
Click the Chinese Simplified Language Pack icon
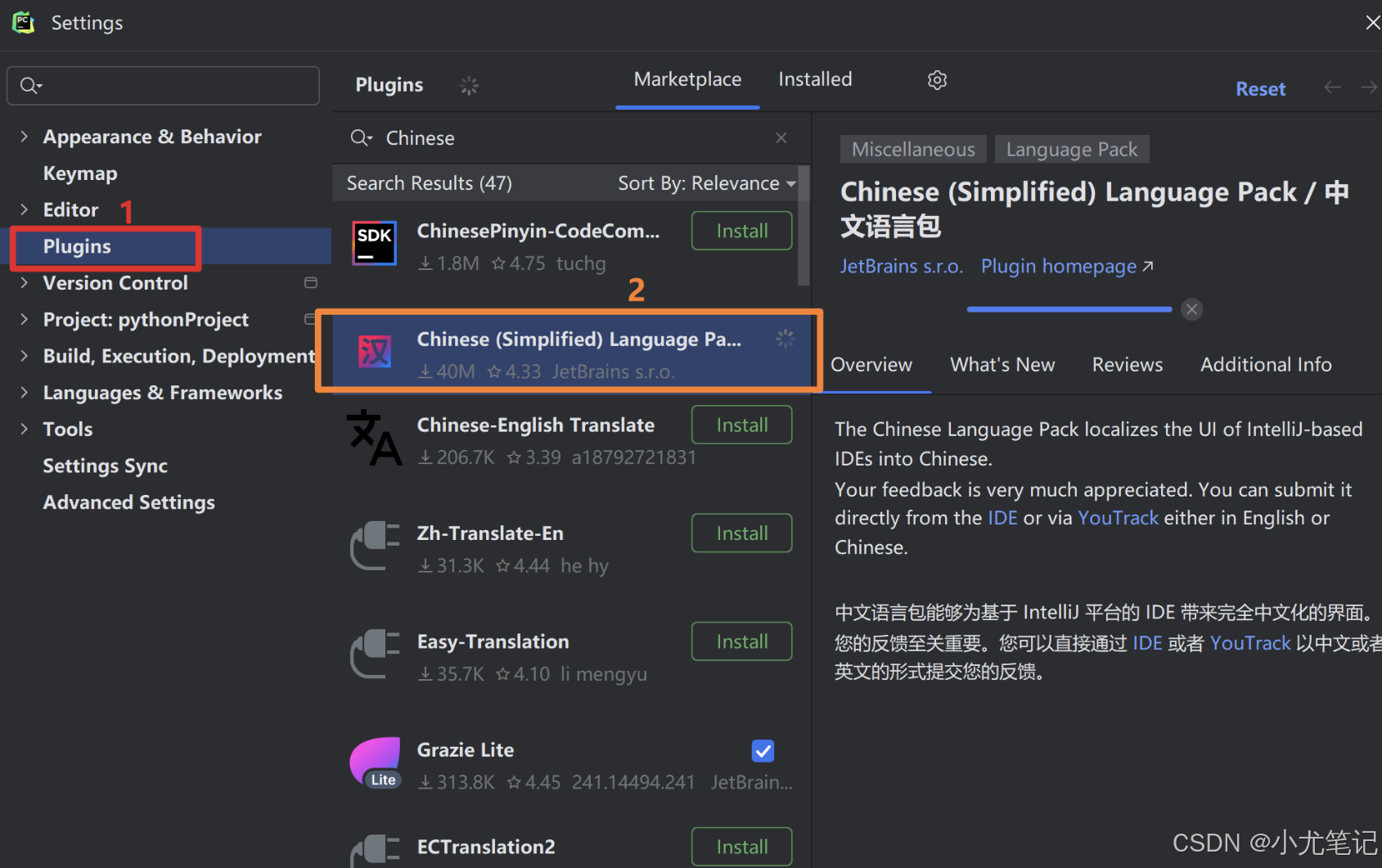(375, 353)
